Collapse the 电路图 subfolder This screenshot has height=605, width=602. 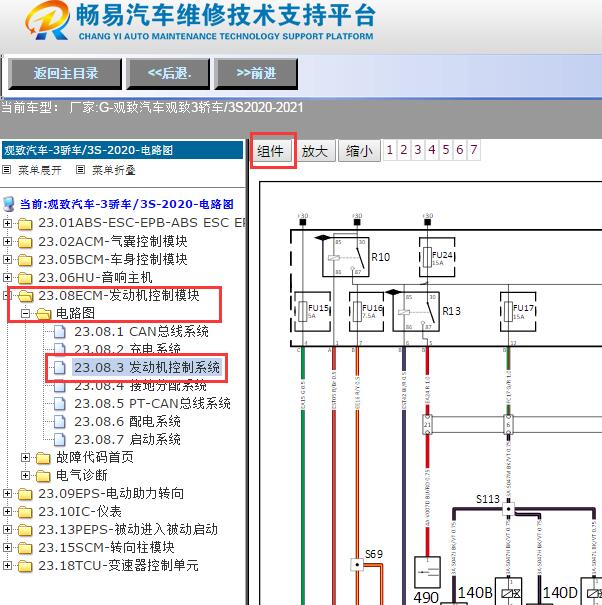coord(25,313)
